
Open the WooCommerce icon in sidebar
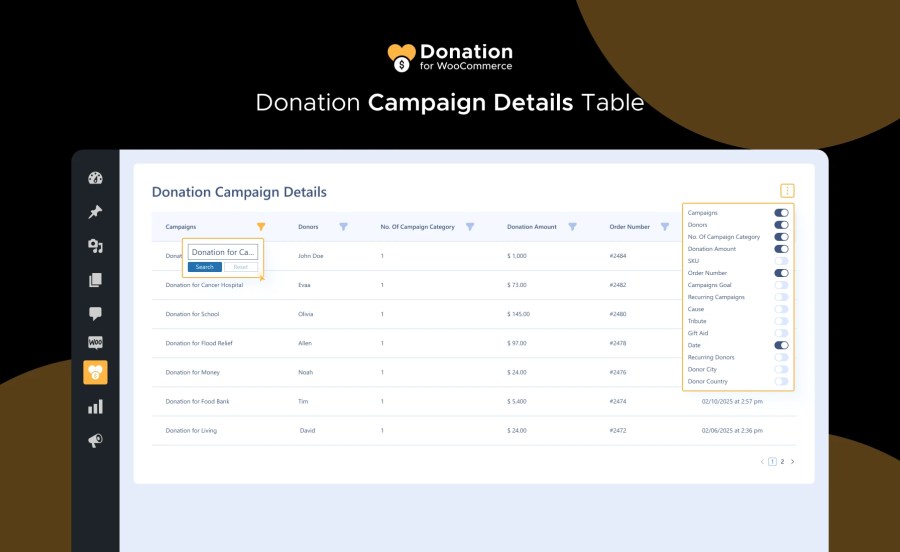click(x=95, y=343)
